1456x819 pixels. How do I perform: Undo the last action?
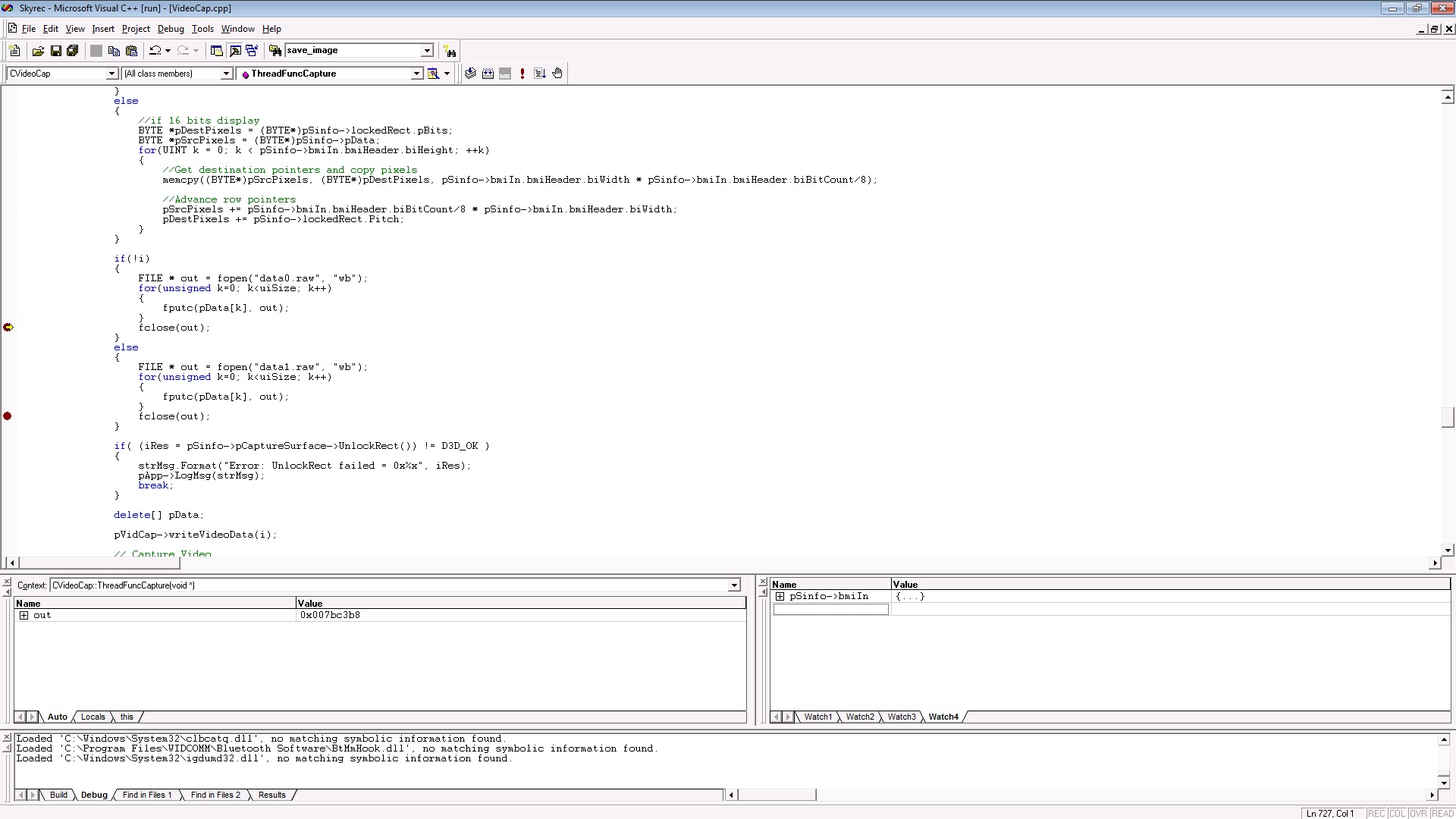click(155, 51)
